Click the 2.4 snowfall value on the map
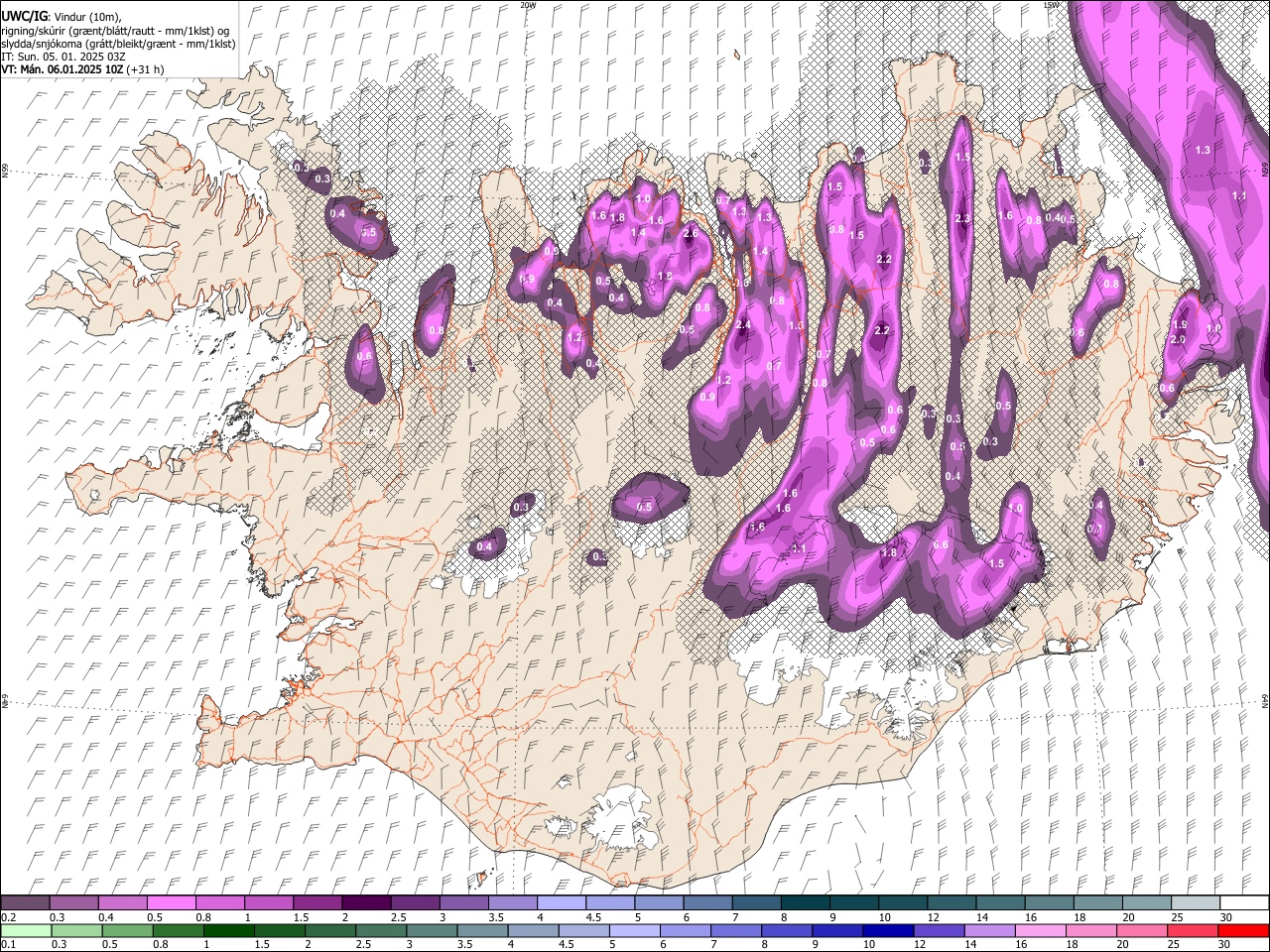The image size is (1270, 952). [743, 325]
